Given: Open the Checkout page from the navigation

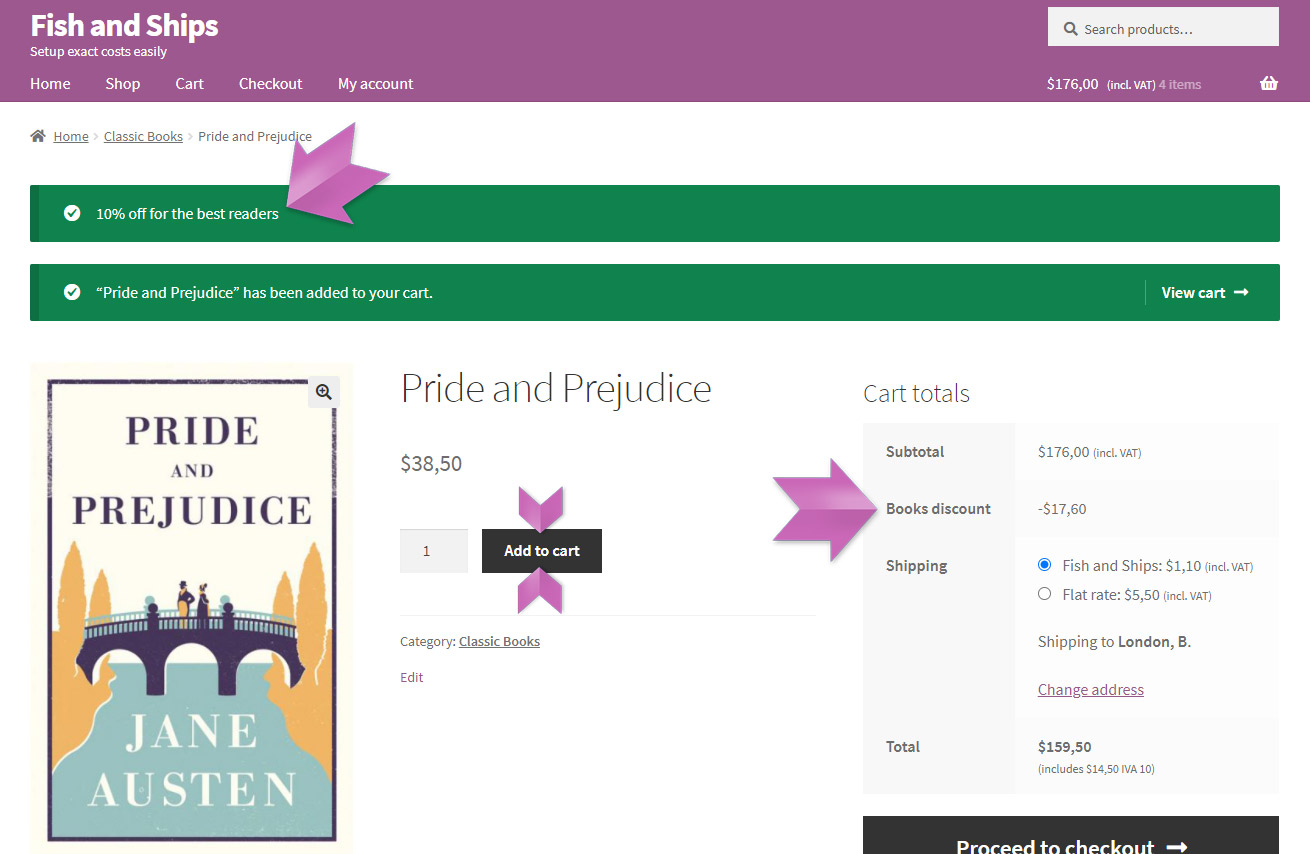Looking at the screenshot, I should point(270,83).
